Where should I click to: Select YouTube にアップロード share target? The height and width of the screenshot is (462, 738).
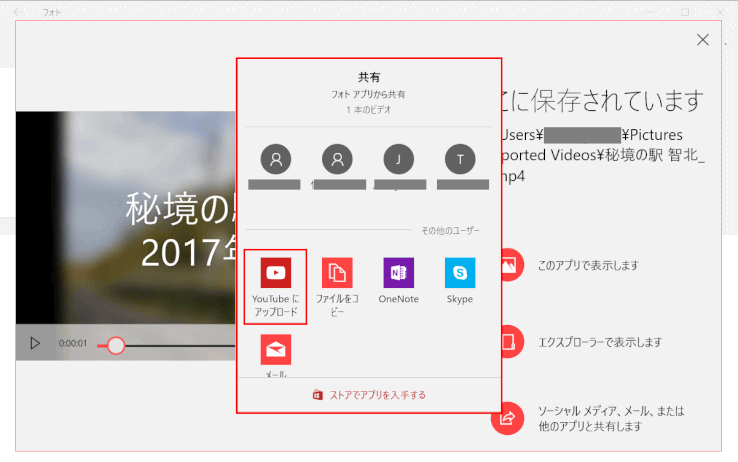275,287
